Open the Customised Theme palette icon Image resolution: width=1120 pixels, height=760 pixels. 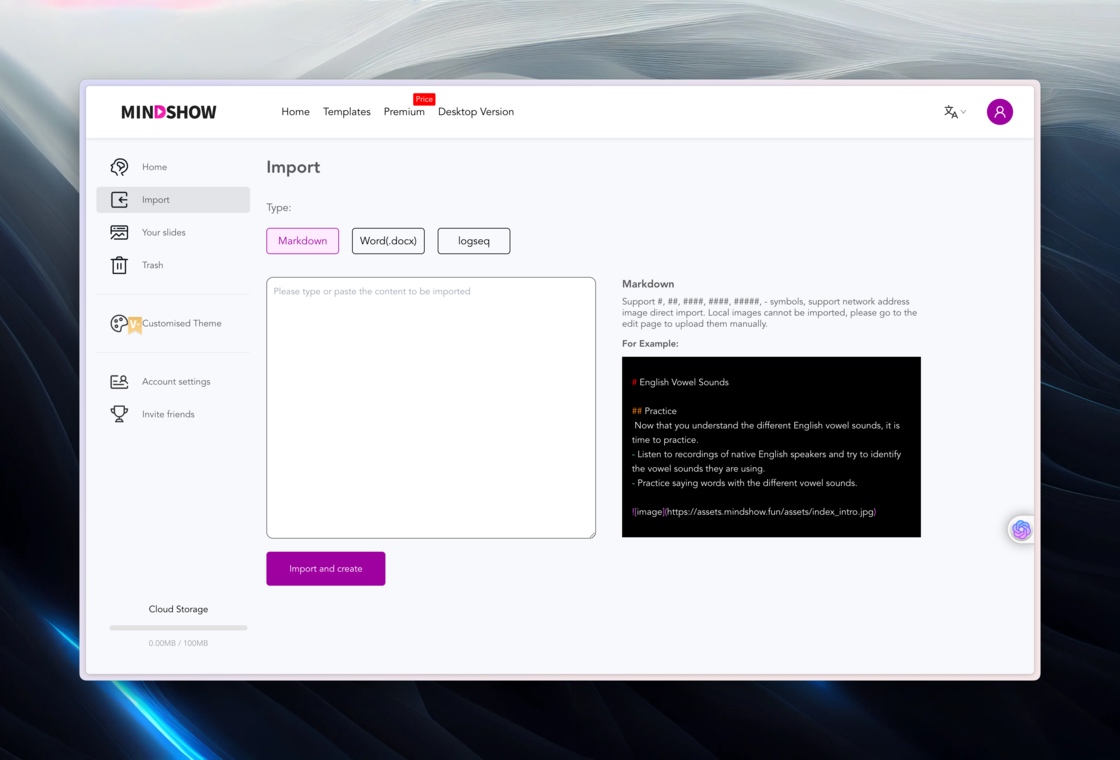tap(119, 324)
